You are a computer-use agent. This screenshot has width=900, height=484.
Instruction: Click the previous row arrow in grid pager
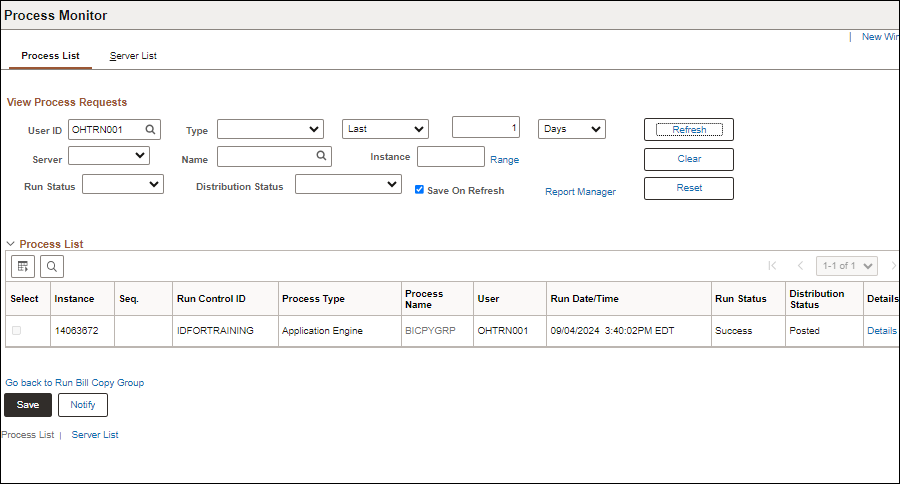(x=800, y=266)
